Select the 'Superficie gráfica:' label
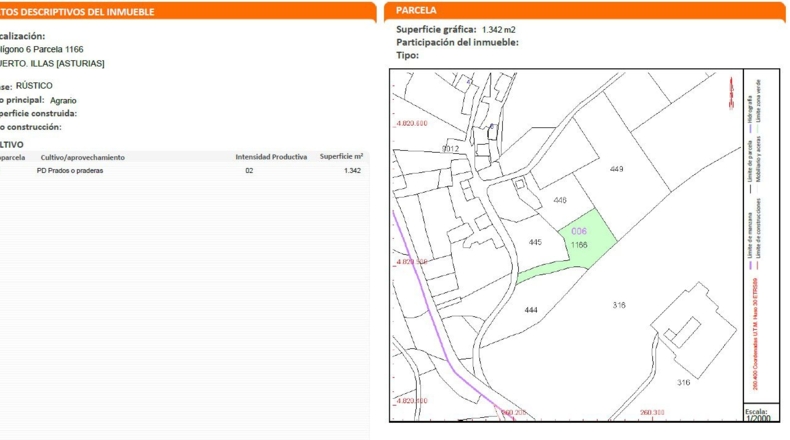The width and height of the screenshot is (790, 440). point(436,29)
